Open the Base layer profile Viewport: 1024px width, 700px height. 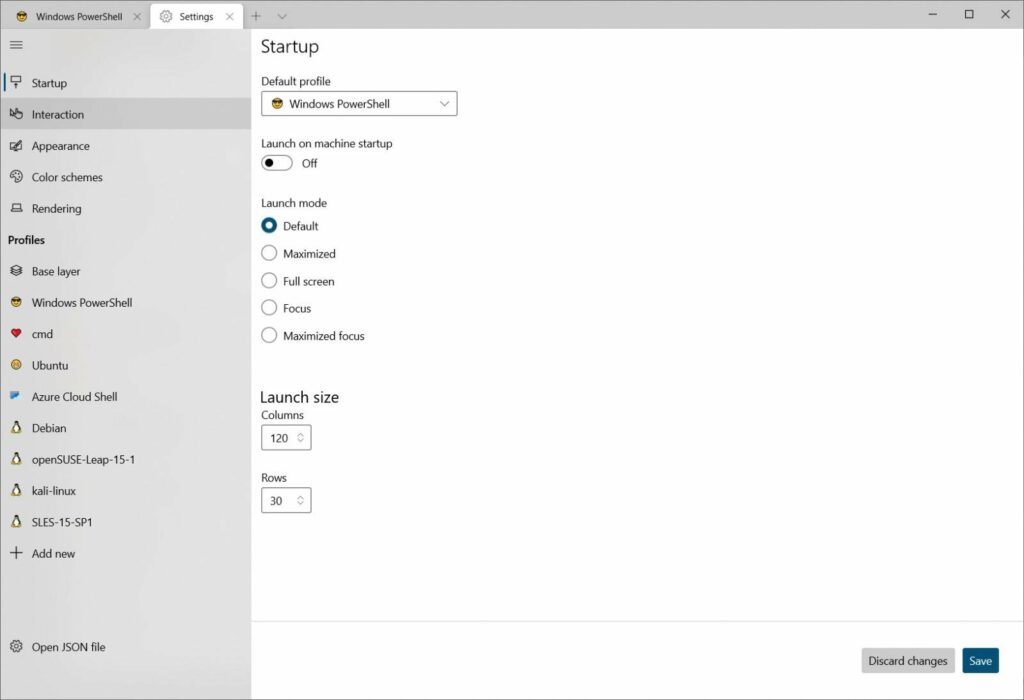click(x=126, y=270)
